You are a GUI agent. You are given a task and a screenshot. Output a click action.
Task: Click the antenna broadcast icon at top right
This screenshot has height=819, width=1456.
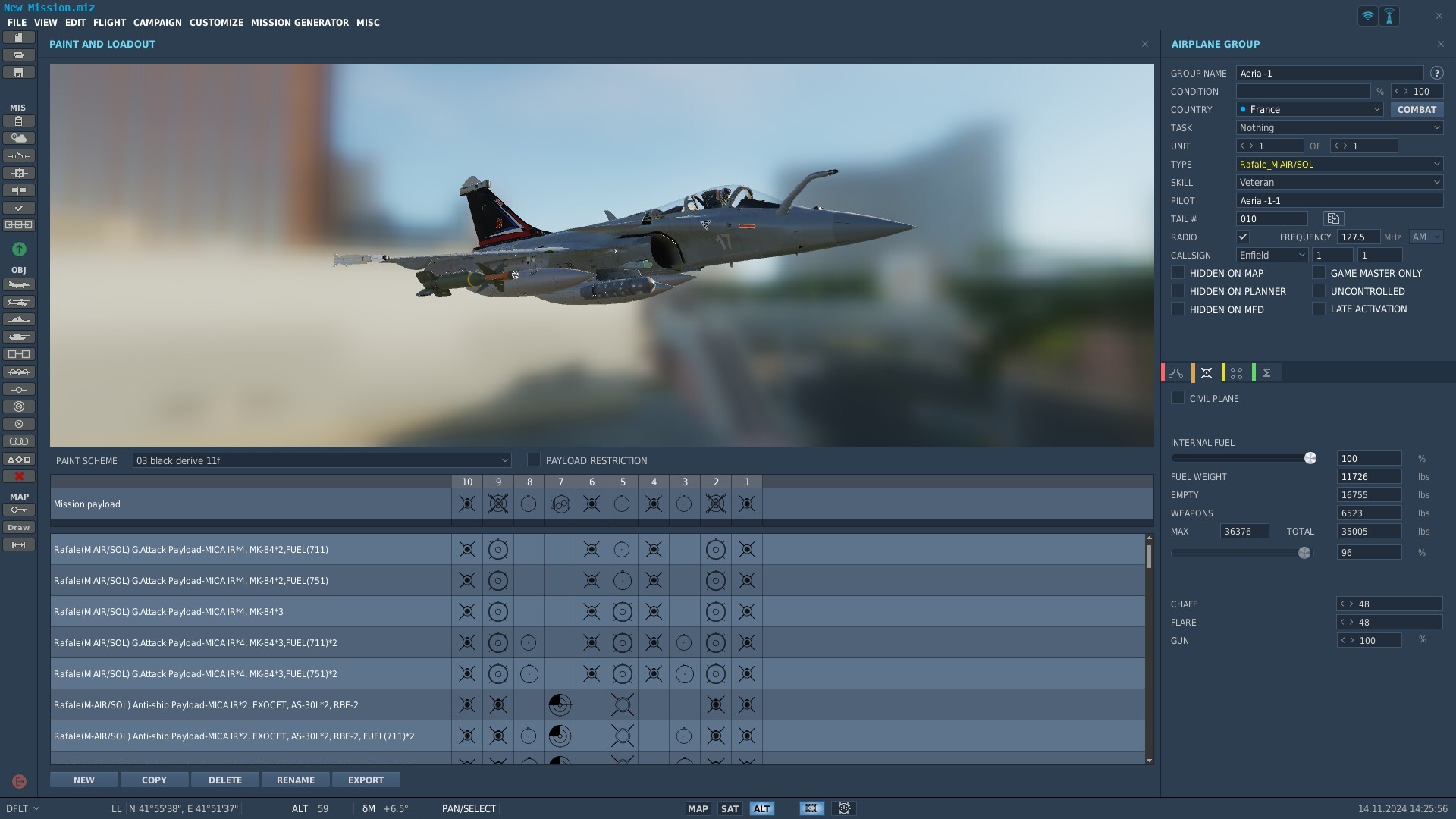click(x=1389, y=16)
